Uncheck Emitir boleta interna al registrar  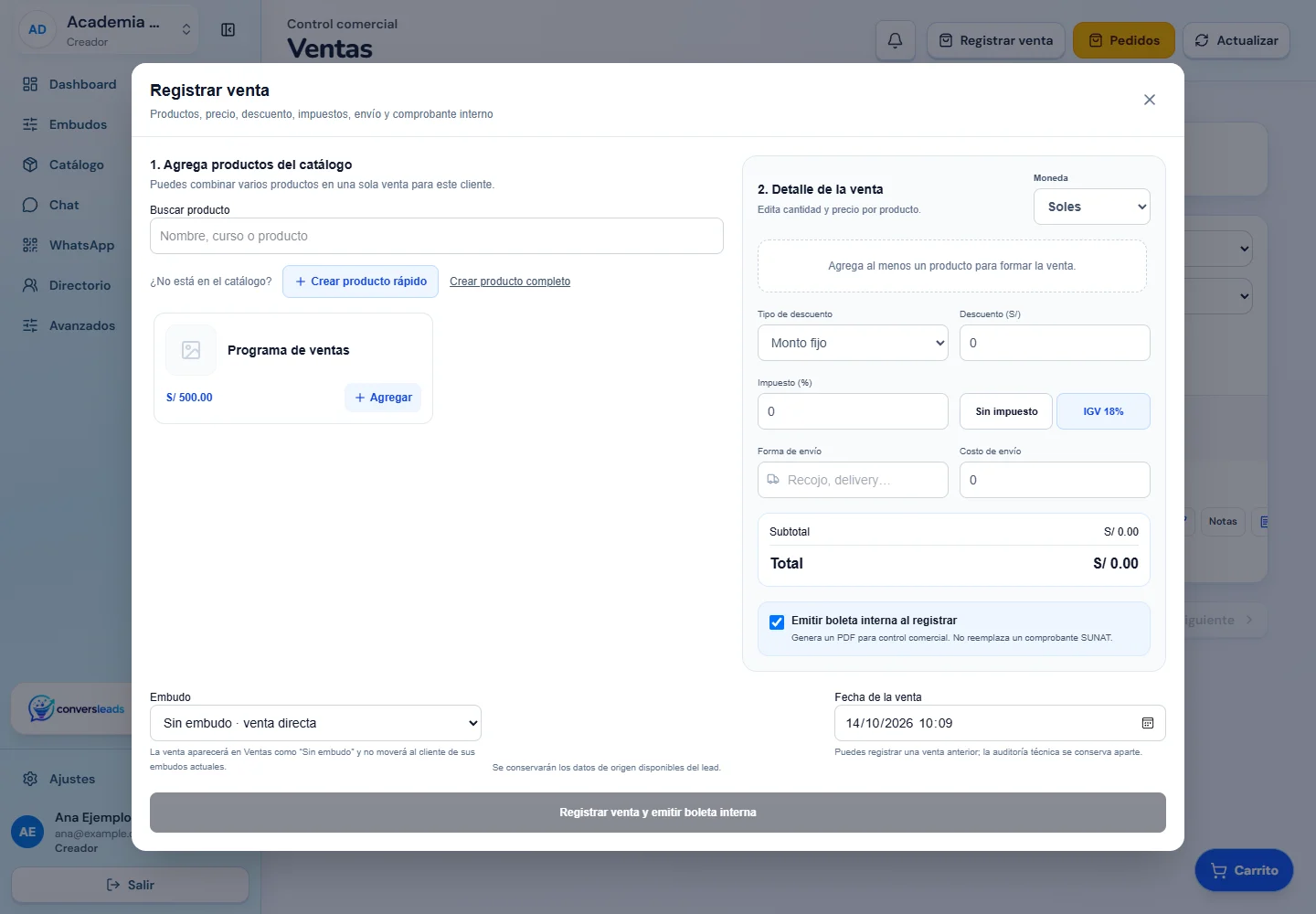tap(777, 622)
